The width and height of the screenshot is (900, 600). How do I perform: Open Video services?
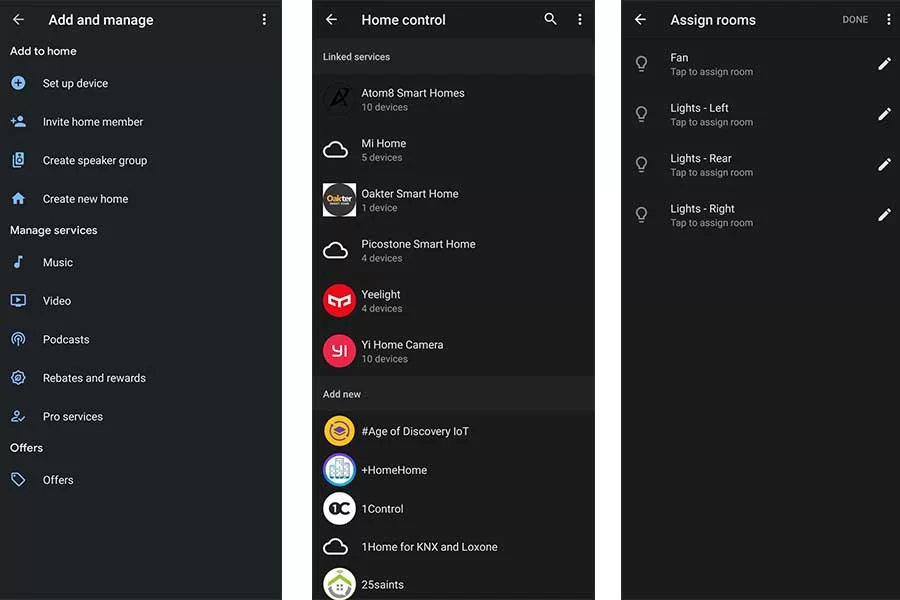141,301
